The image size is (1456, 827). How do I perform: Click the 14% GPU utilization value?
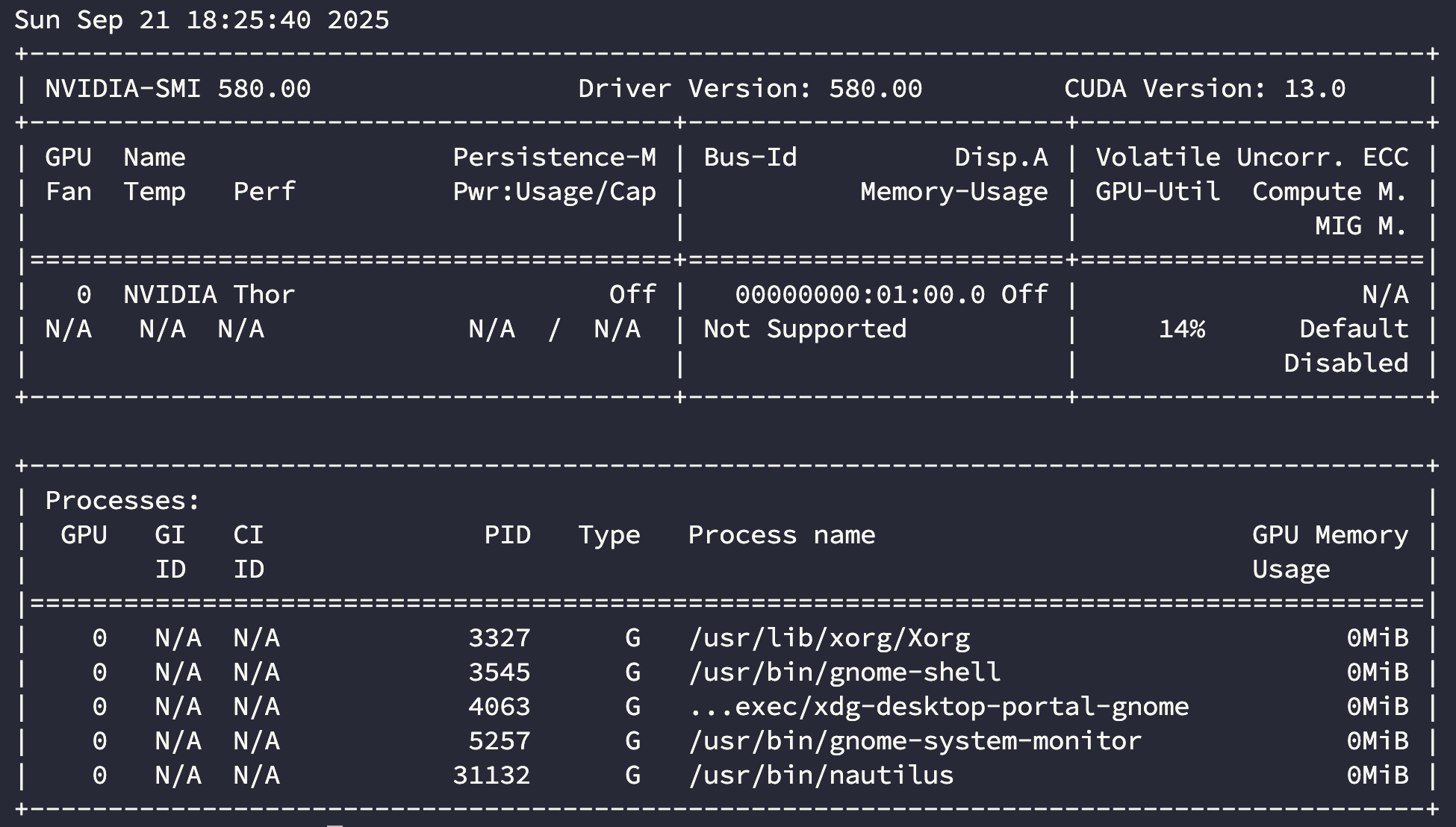[x=1182, y=329]
